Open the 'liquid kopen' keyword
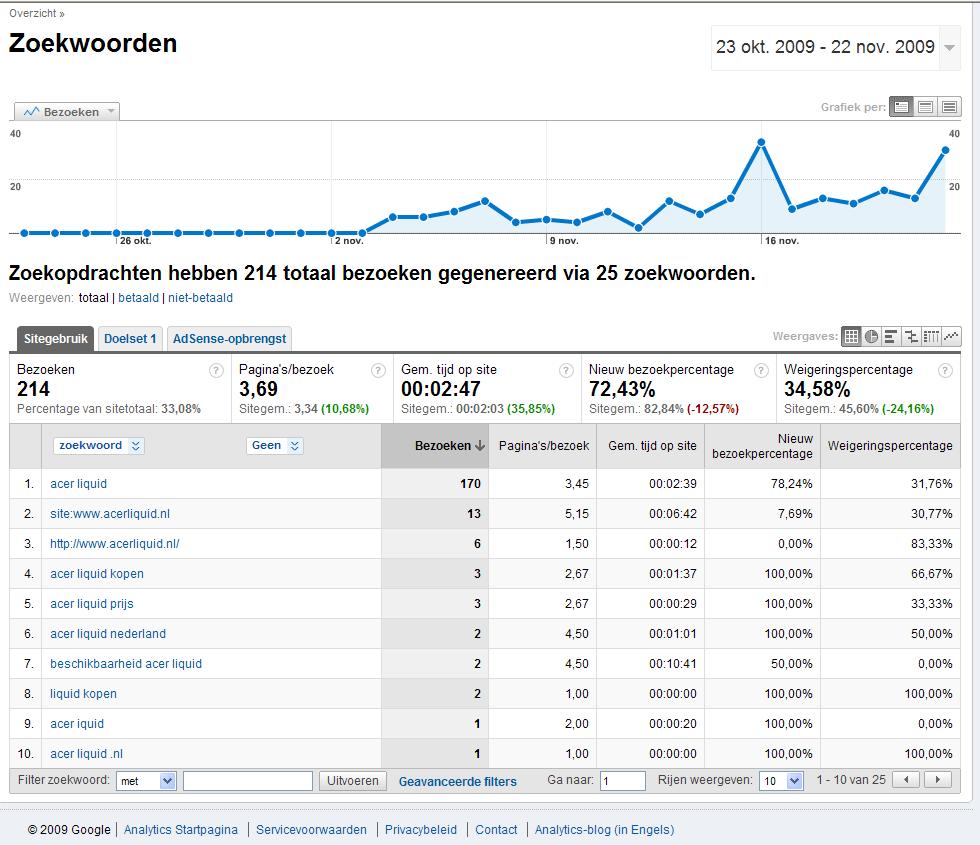The width and height of the screenshot is (980, 845). click(83, 694)
